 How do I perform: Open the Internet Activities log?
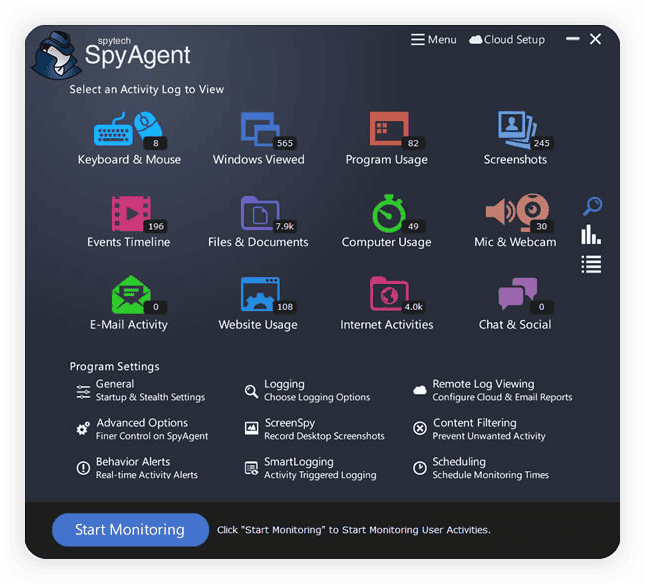point(386,304)
